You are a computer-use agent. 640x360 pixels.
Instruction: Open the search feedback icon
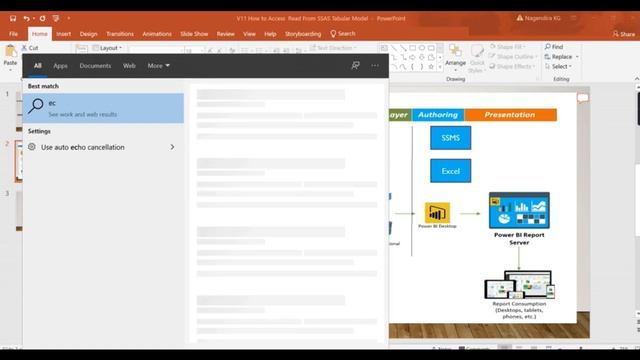coord(356,65)
